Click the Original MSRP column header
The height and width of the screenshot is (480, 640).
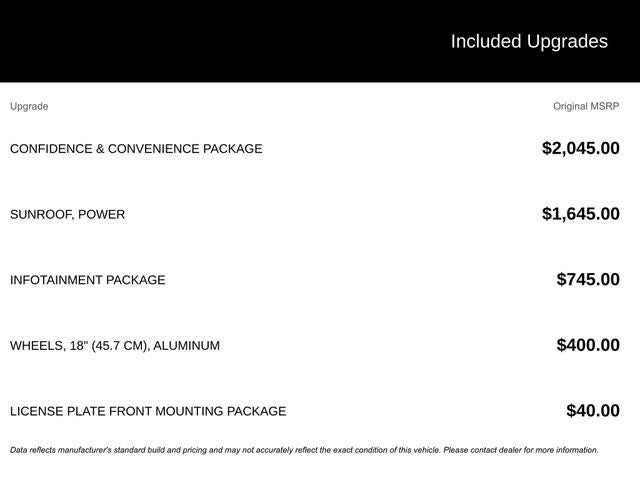pos(586,106)
